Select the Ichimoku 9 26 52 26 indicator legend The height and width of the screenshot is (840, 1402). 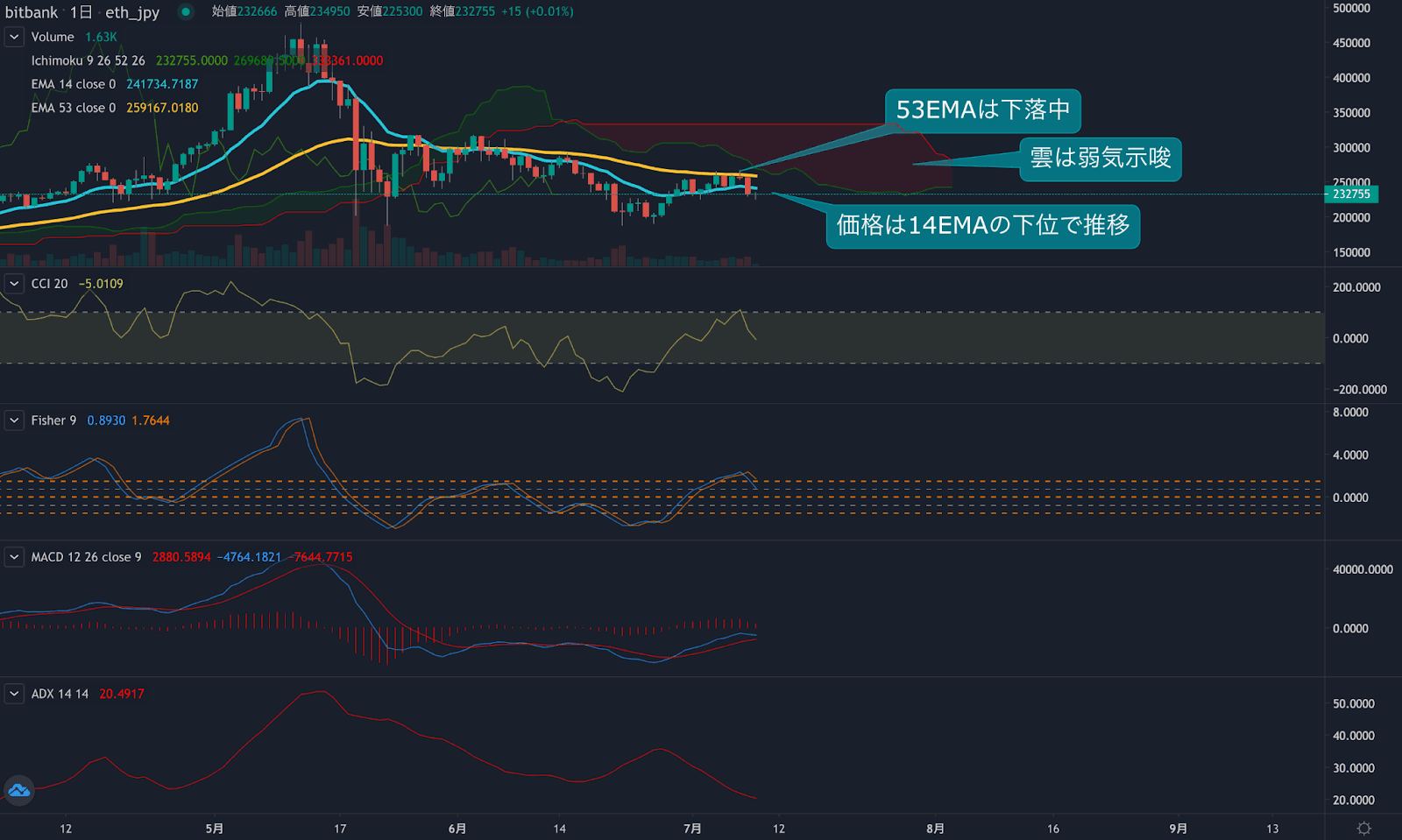(x=88, y=60)
